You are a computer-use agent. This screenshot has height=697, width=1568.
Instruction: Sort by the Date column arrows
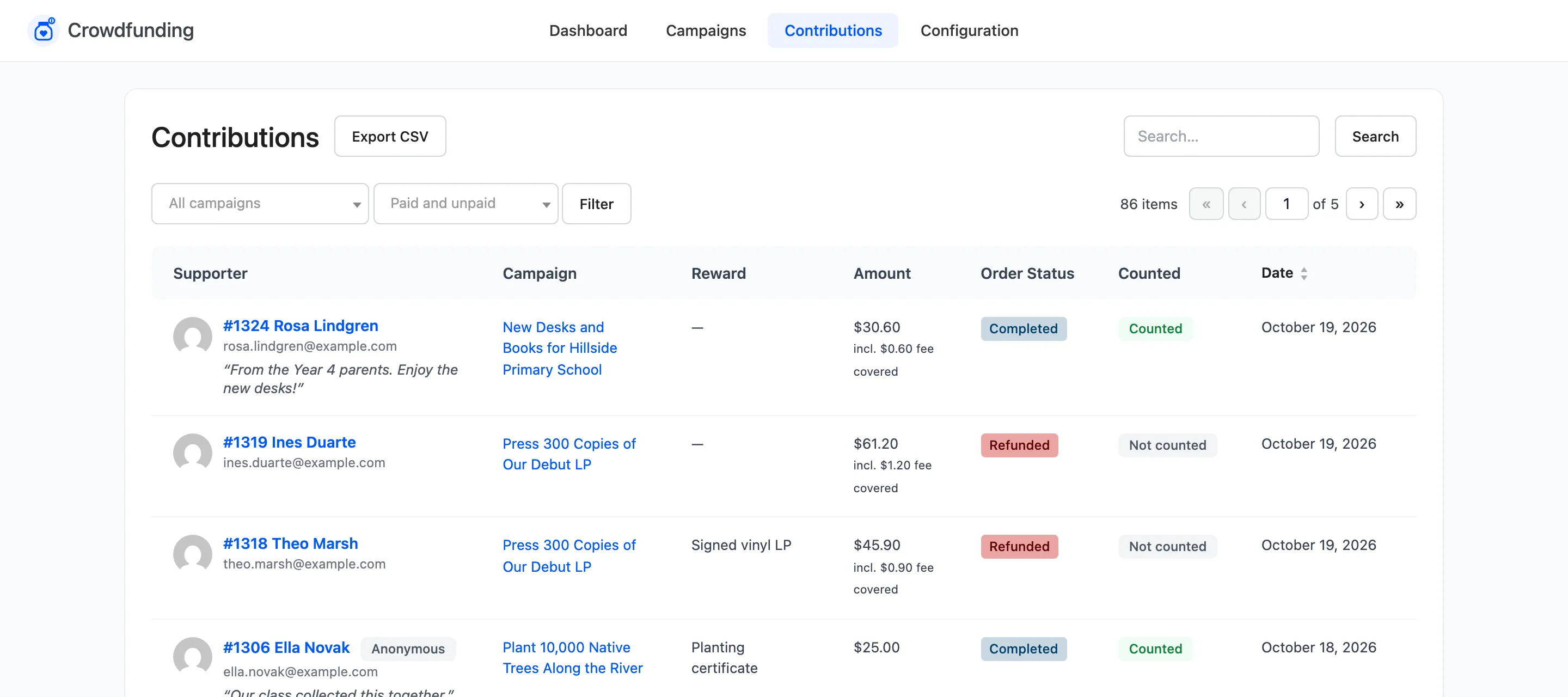click(x=1303, y=273)
